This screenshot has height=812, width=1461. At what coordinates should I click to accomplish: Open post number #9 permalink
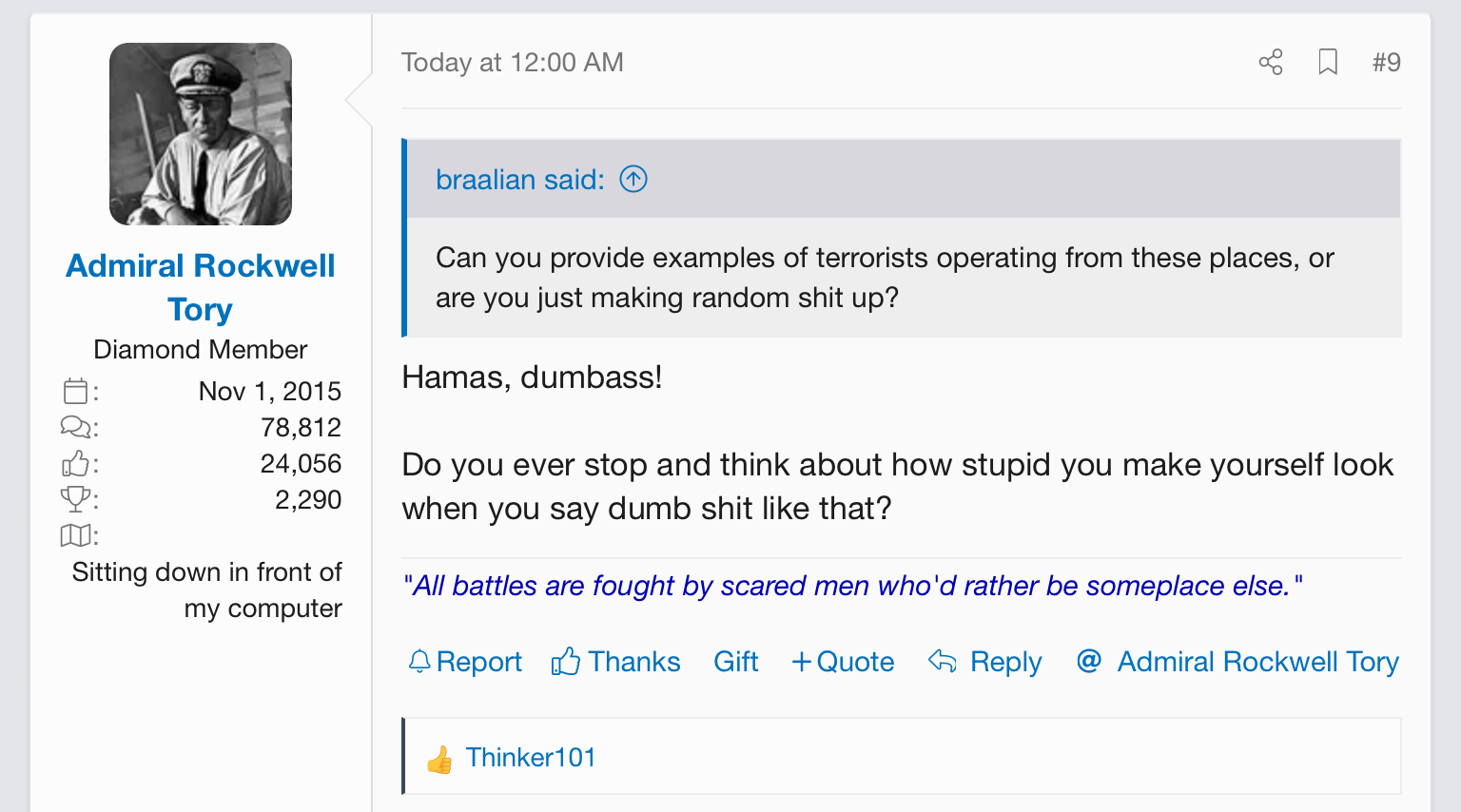[1387, 63]
